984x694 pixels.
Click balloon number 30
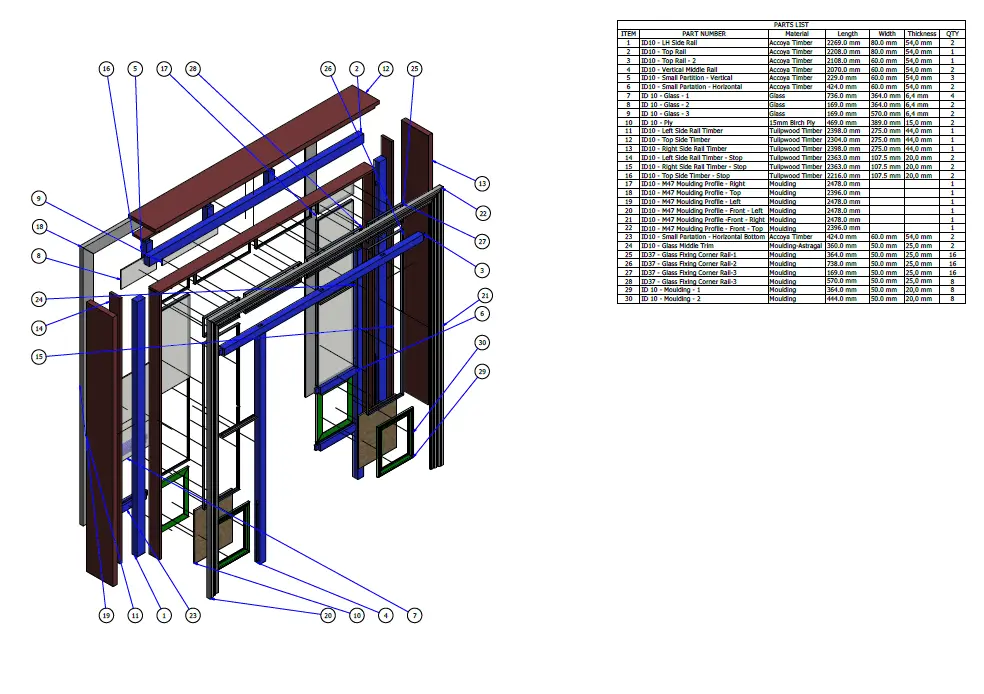482,343
